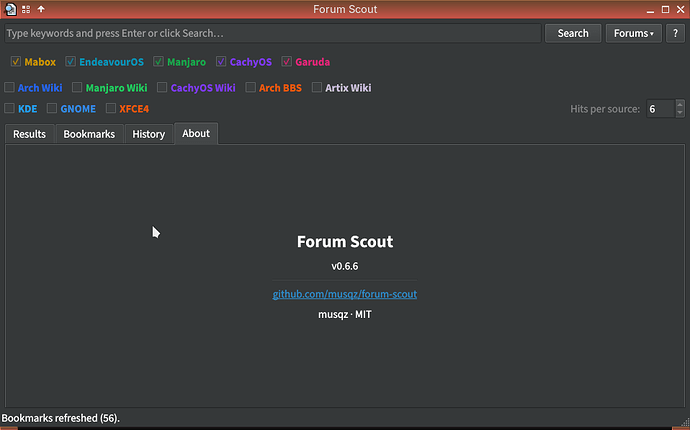
Task: Uncheck the CachyOS forum checkbox
Action: (221, 62)
